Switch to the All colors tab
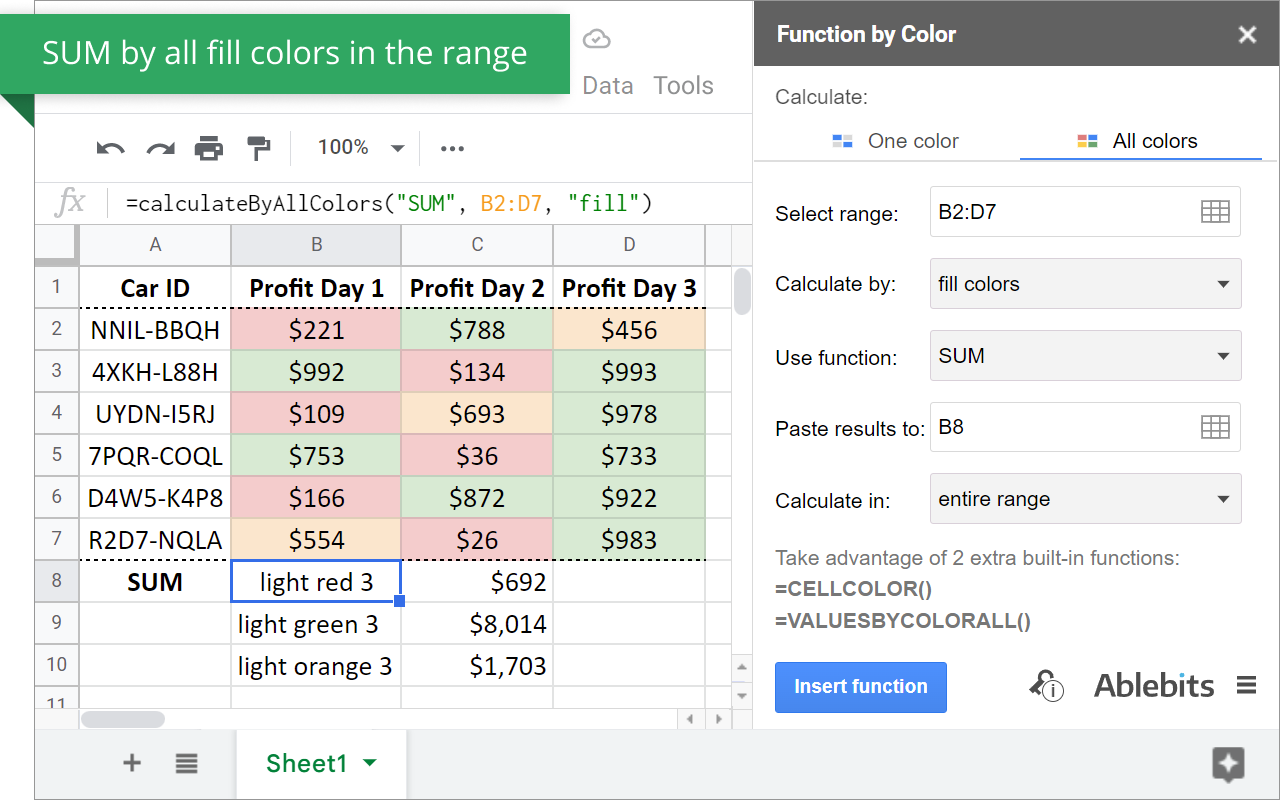 (1138, 141)
